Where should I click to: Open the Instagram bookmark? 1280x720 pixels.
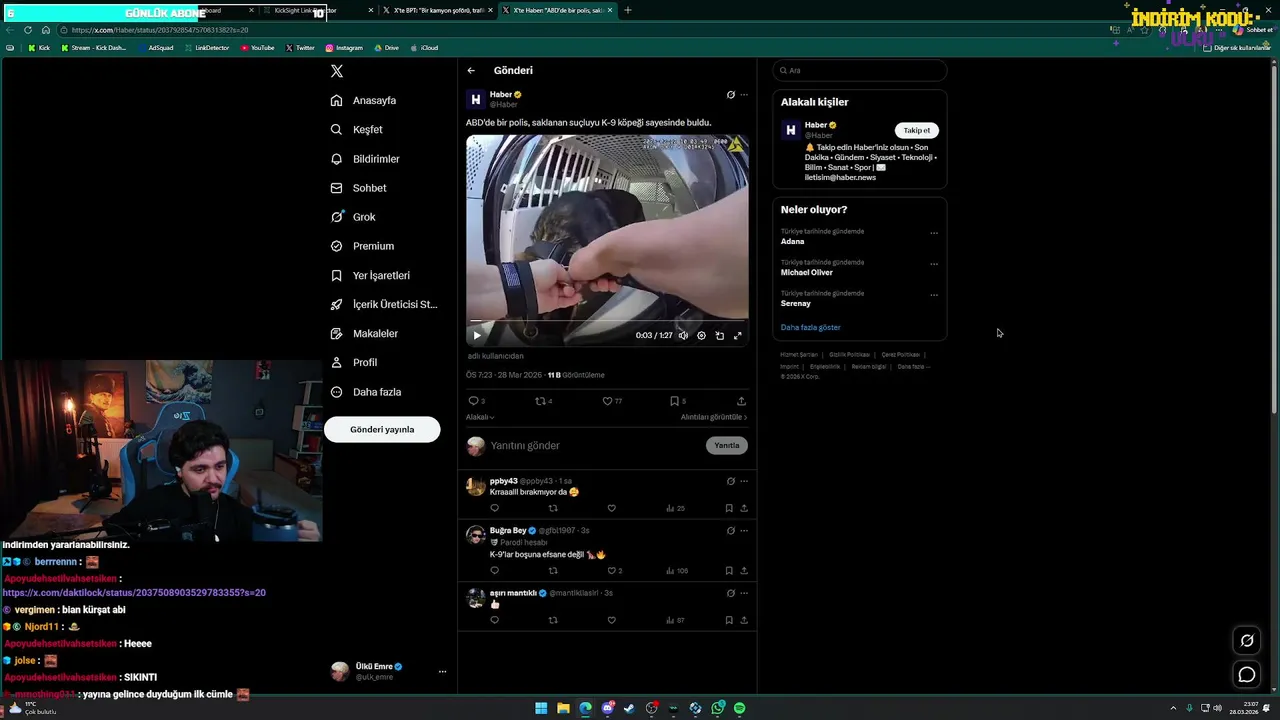(x=344, y=48)
